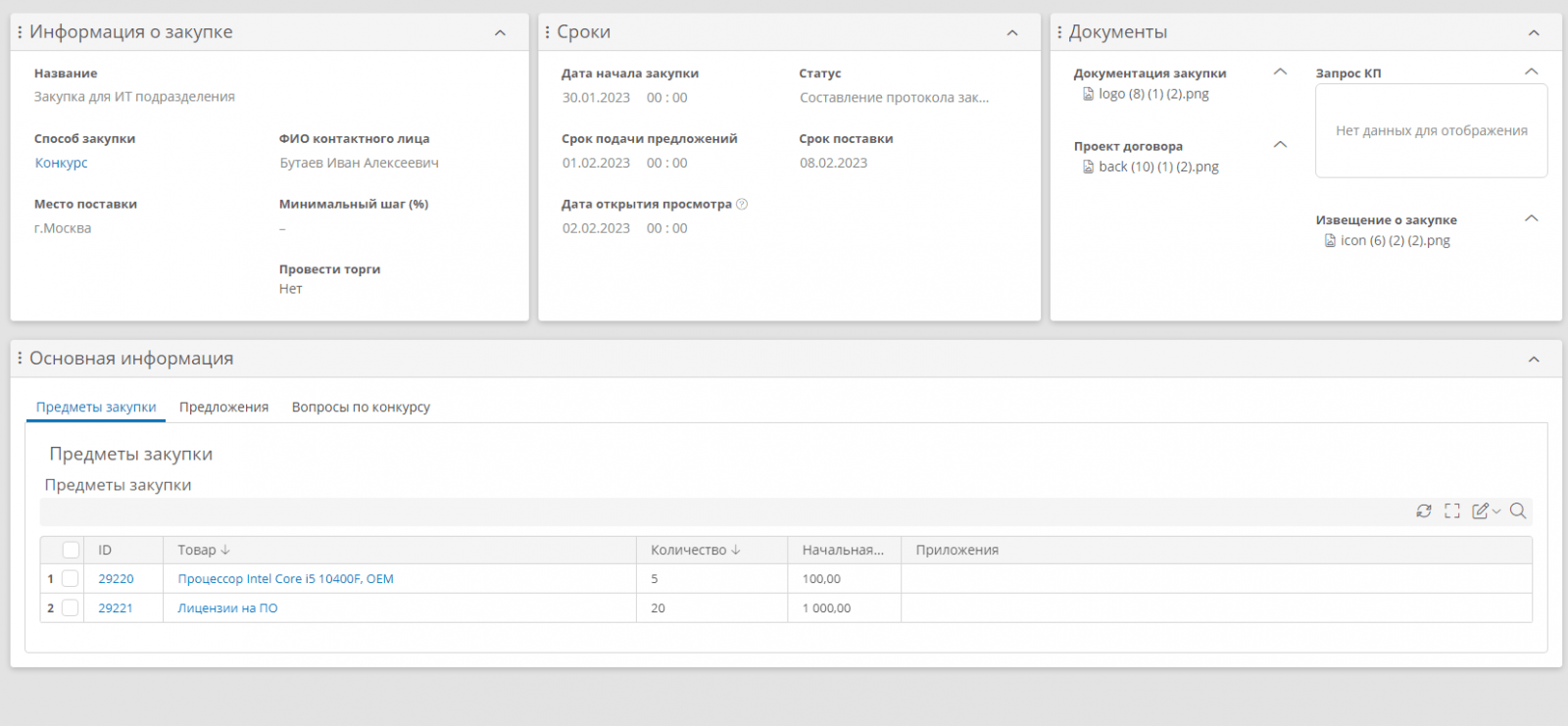Collapse the Извещение о закупке section

pyautogui.click(x=1532, y=218)
